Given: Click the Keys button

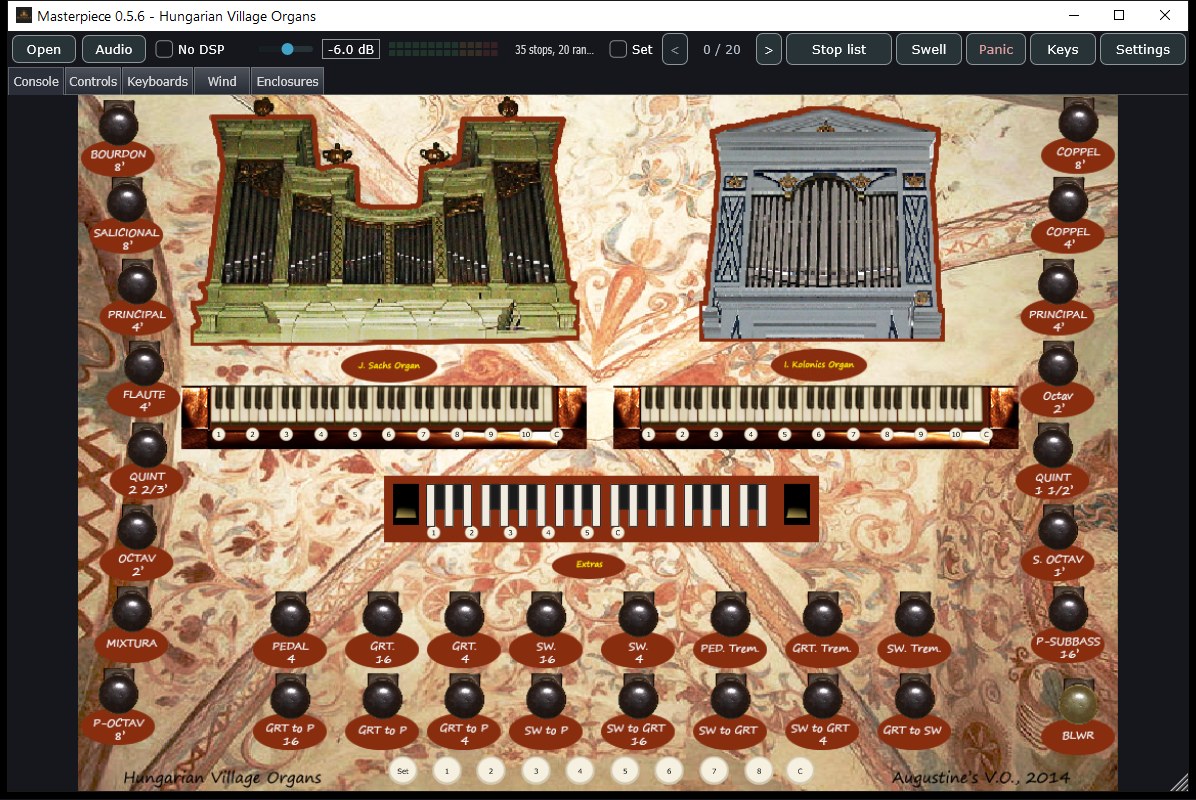Looking at the screenshot, I should [1063, 49].
